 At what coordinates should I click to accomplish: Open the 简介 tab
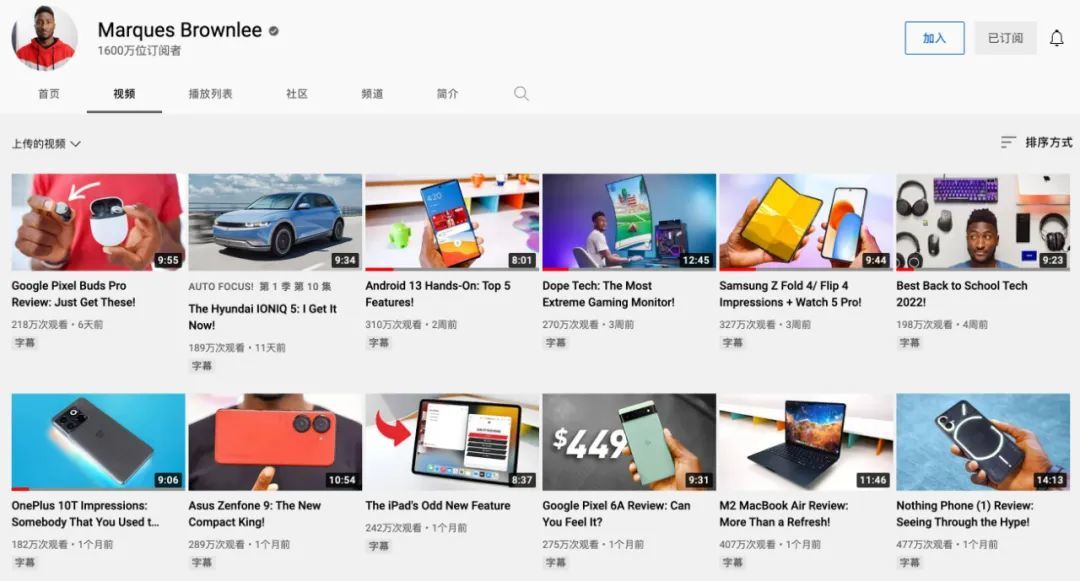tap(447, 94)
